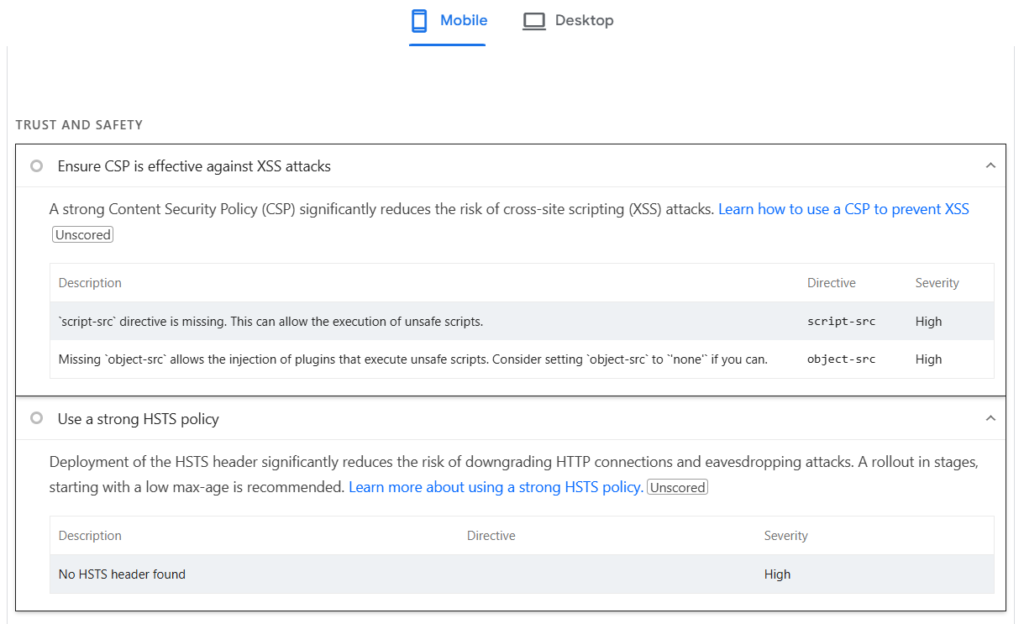This screenshot has width=1024, height=624.
Task: Switch to the Mobile tab
Action: tap(463, 21)
